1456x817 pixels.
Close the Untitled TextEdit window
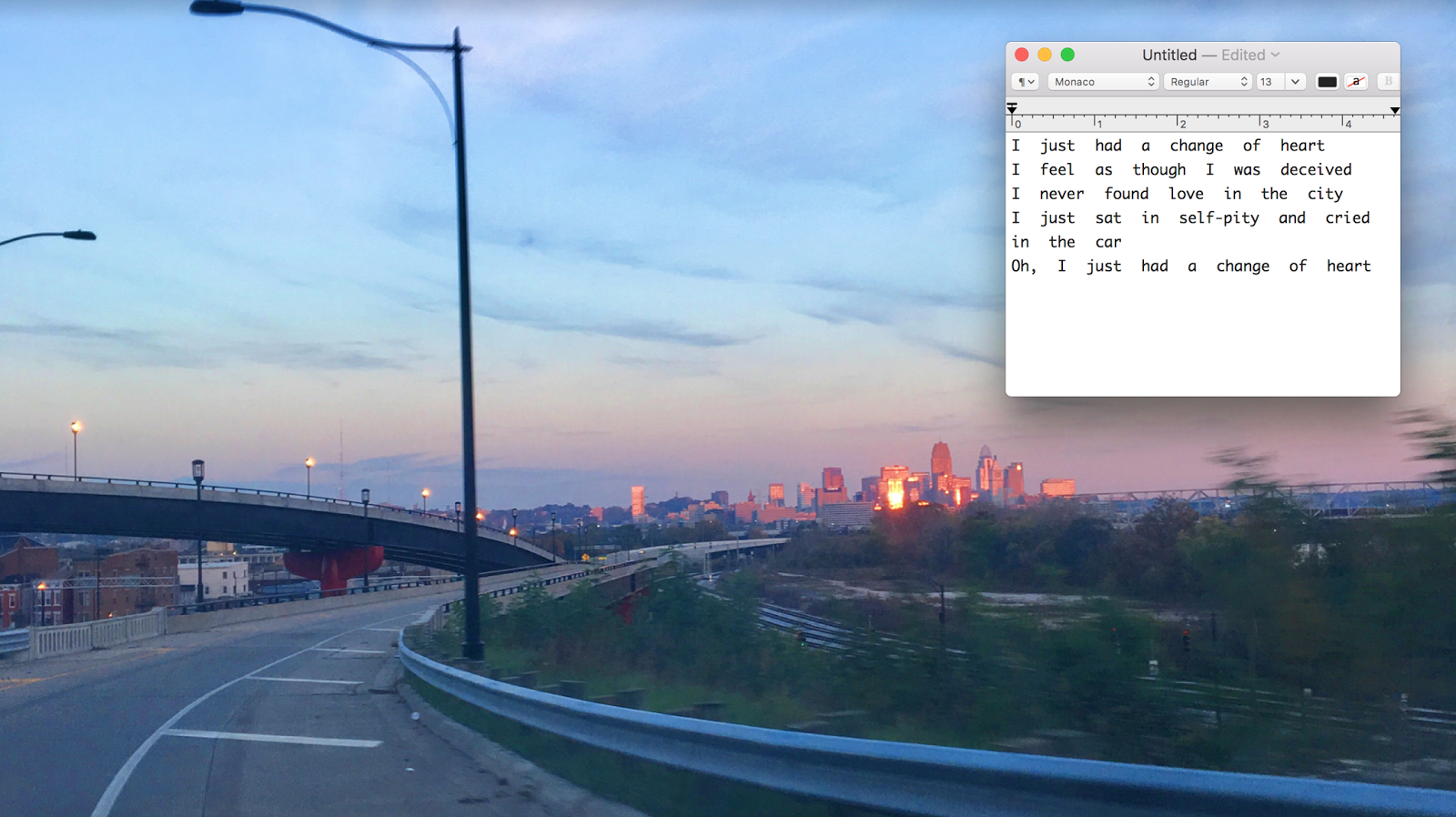coord(1022,55)
